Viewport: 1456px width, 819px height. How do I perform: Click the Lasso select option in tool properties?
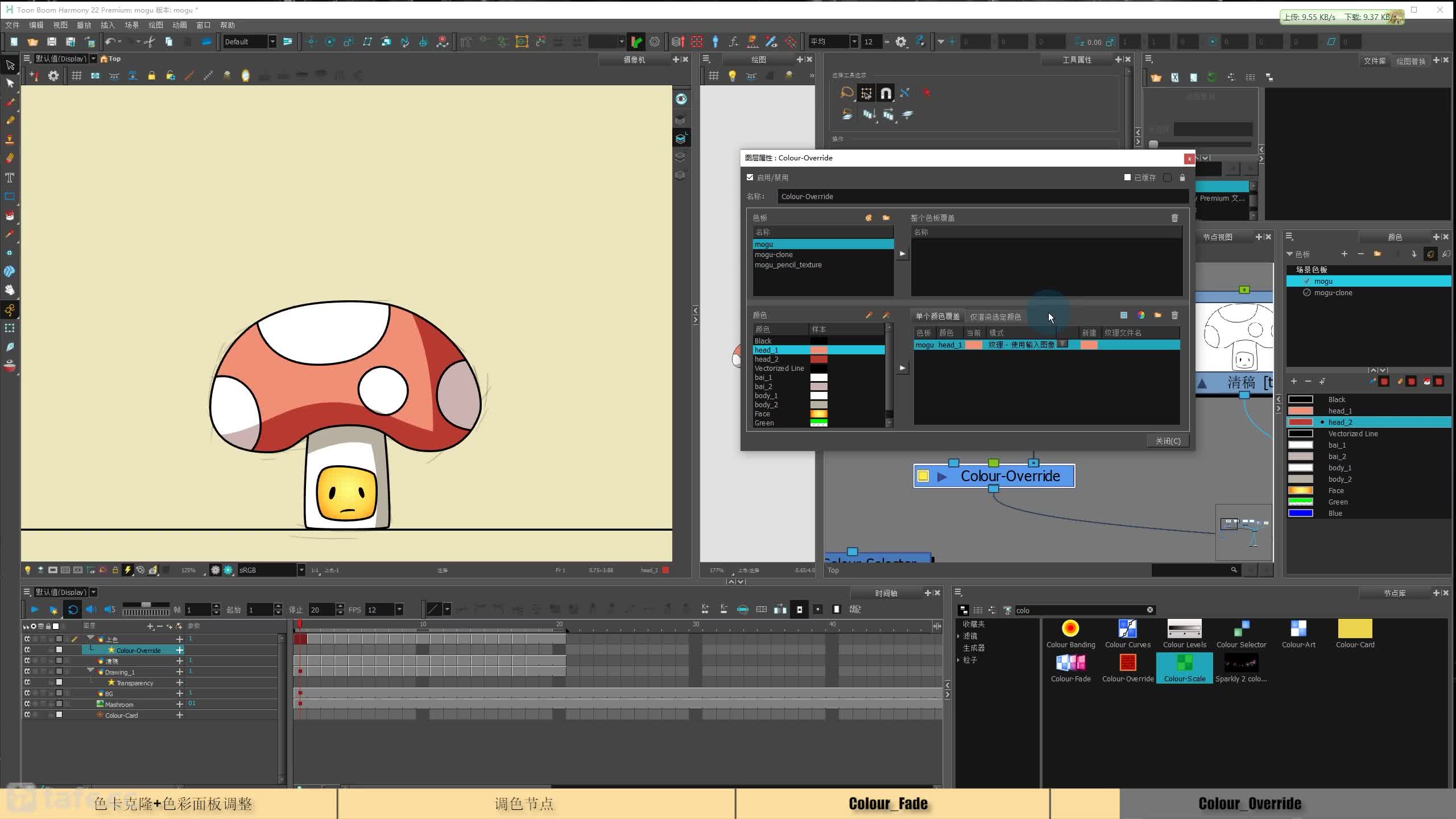point(846,93)
